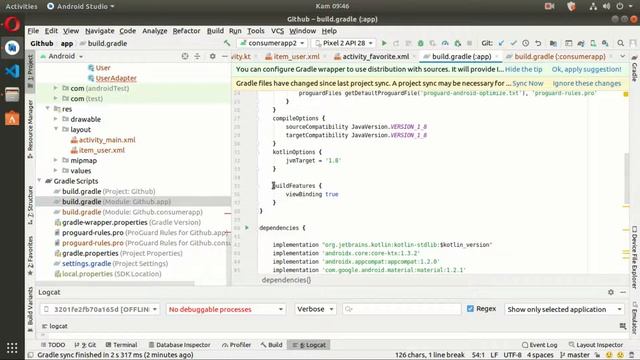Click Hide the tip link

point(524,69)
